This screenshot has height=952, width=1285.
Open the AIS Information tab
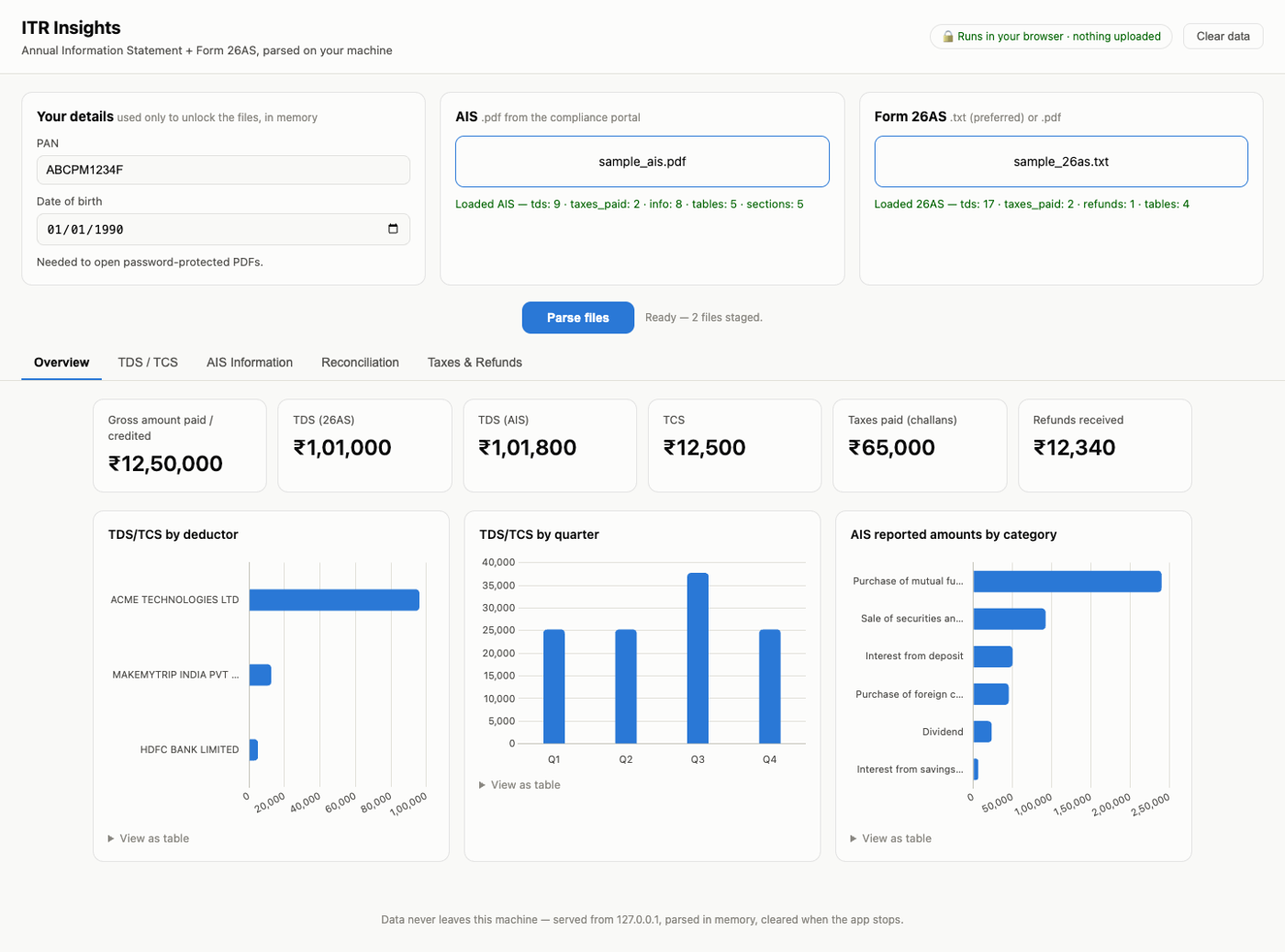point(250,363)
